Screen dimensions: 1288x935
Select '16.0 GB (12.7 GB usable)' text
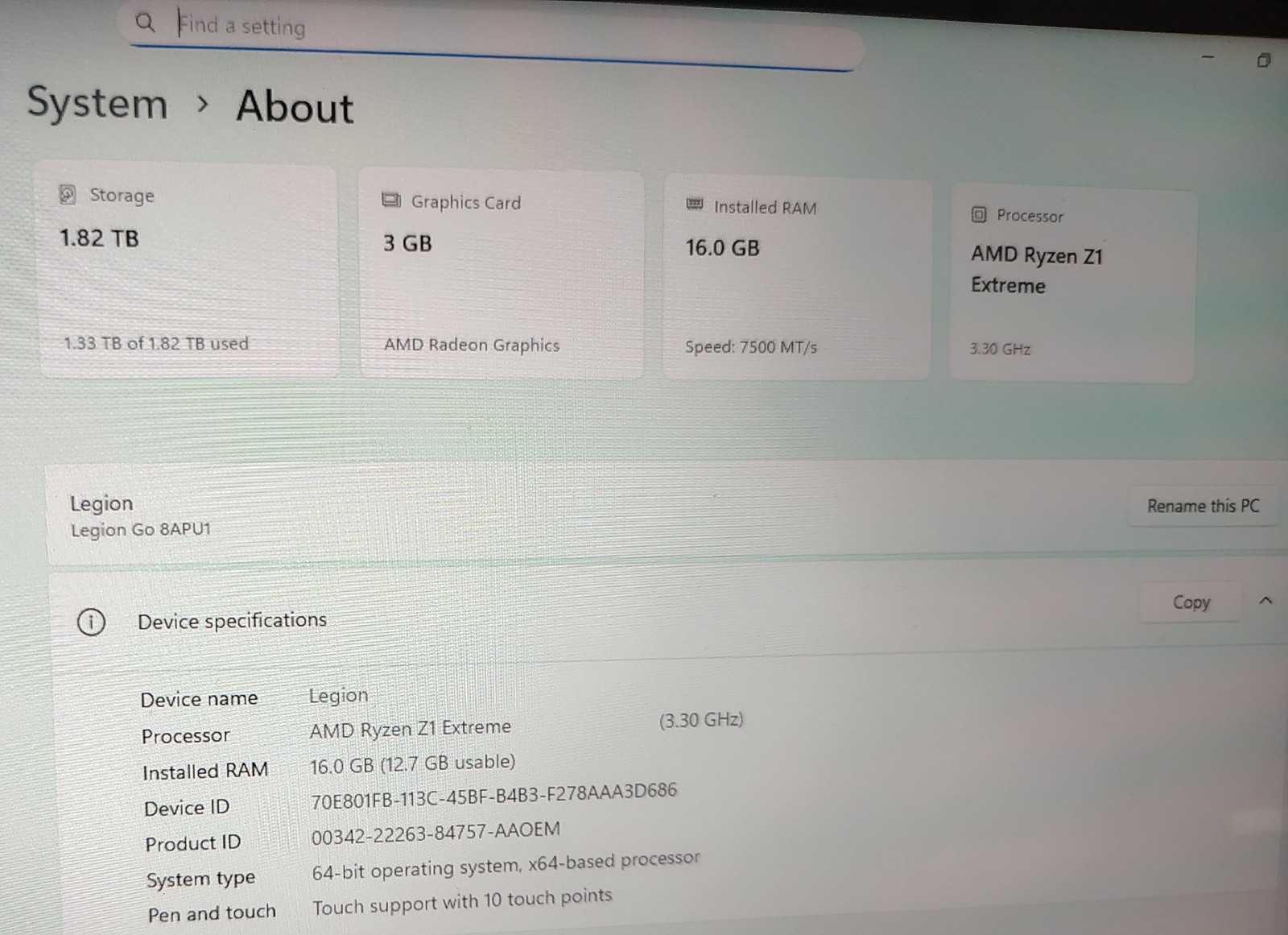click(413, 763)
